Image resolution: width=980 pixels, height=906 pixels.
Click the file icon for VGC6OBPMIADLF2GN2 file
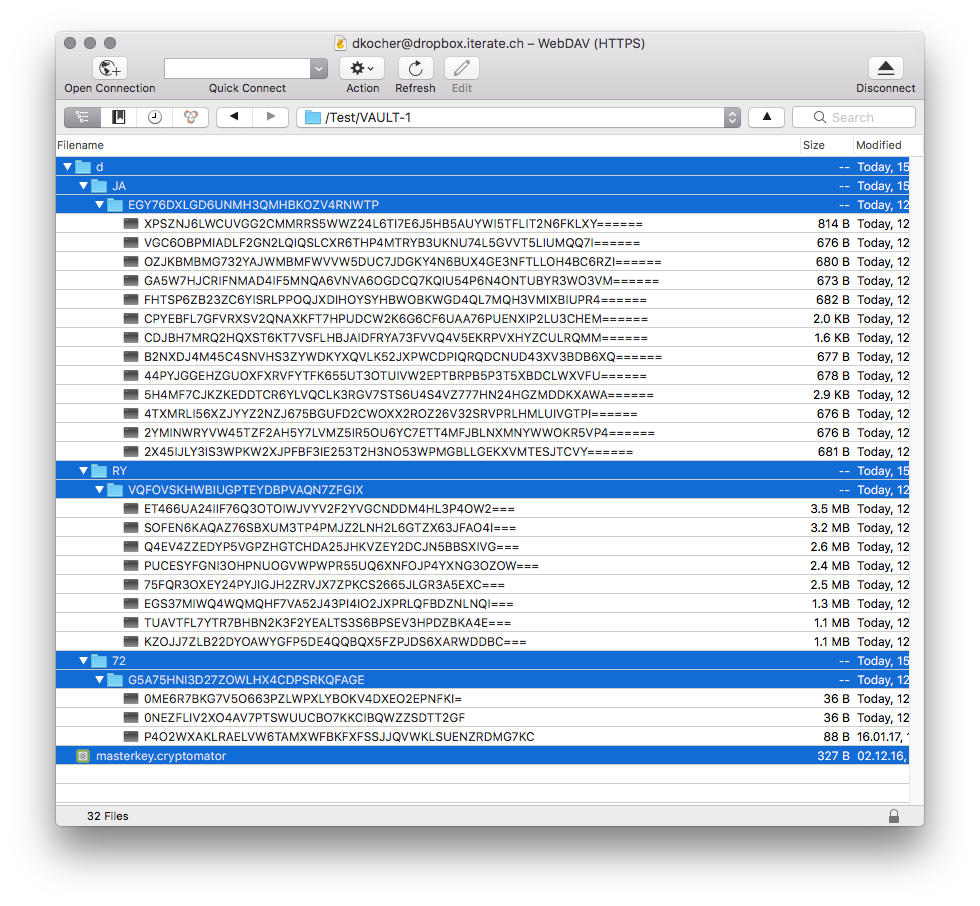tap(131, 242)
